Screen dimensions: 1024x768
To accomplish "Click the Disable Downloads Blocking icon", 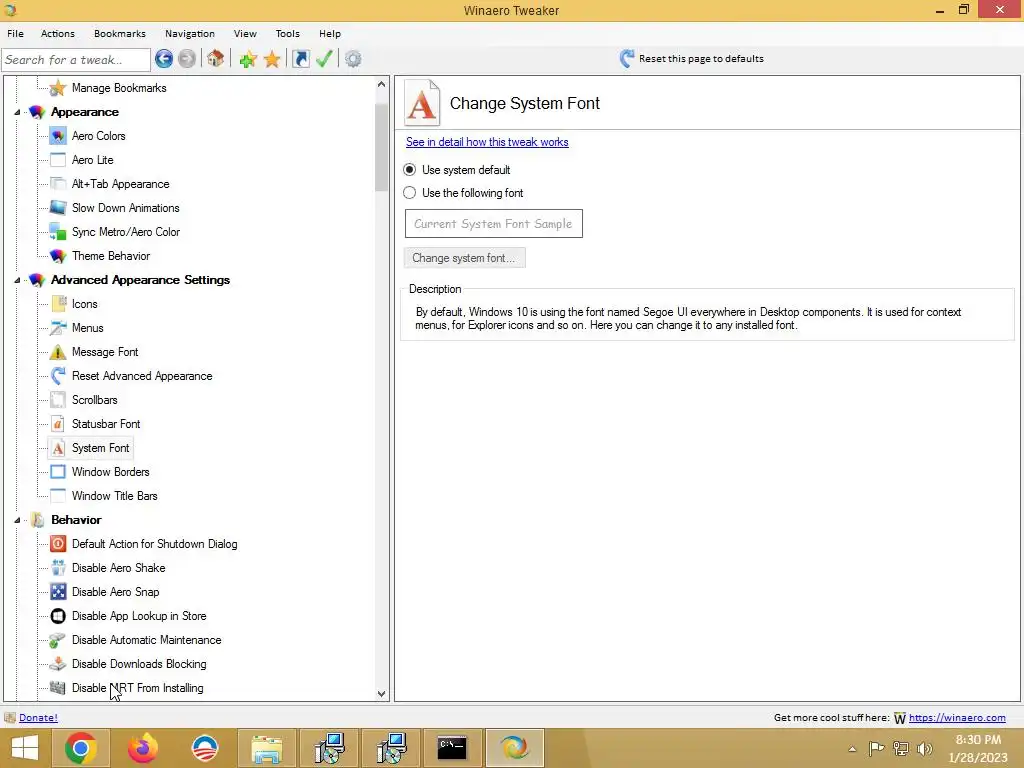I will click(58, 664).
